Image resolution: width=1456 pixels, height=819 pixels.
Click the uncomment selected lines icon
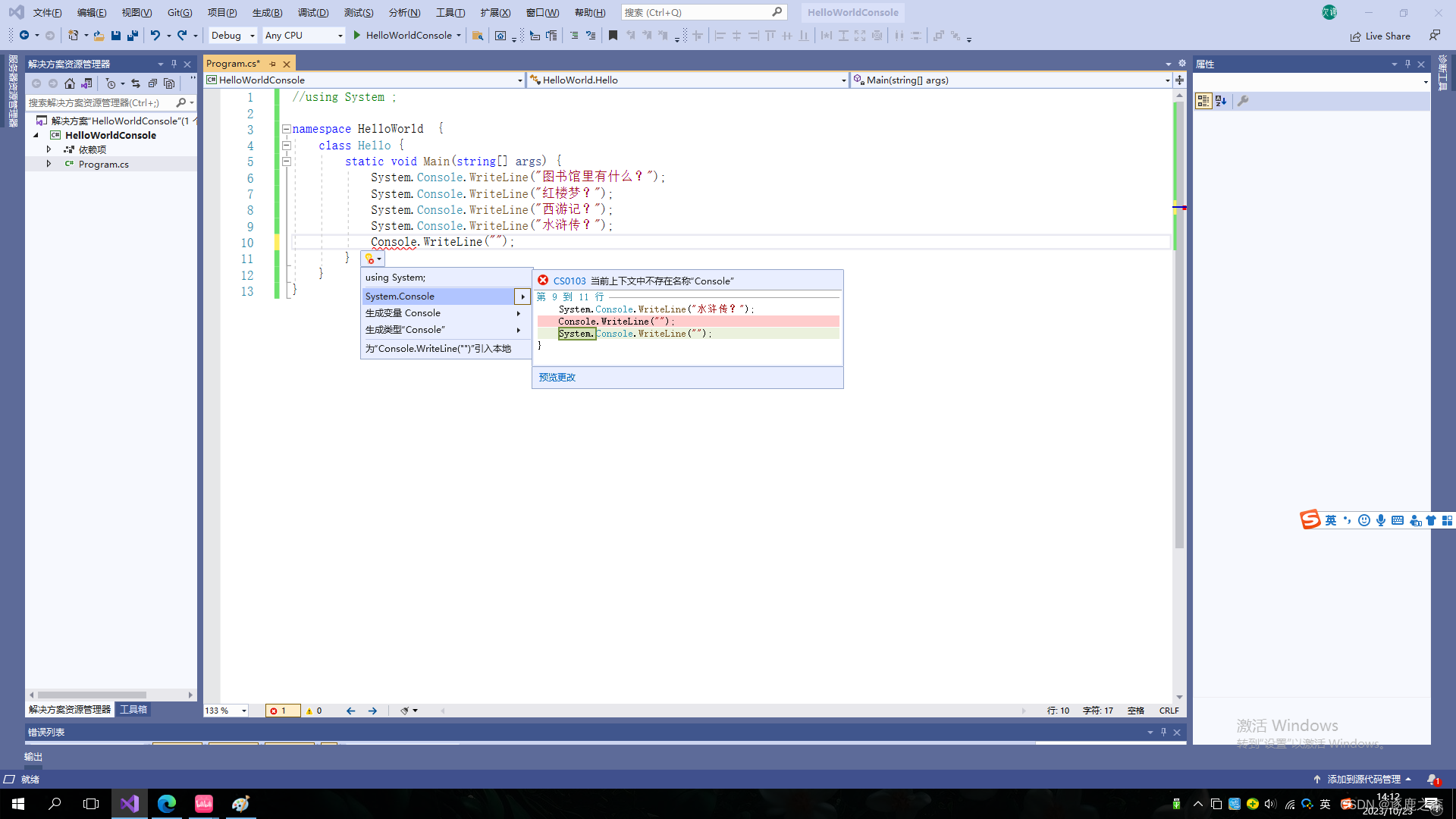coord(591,35)
